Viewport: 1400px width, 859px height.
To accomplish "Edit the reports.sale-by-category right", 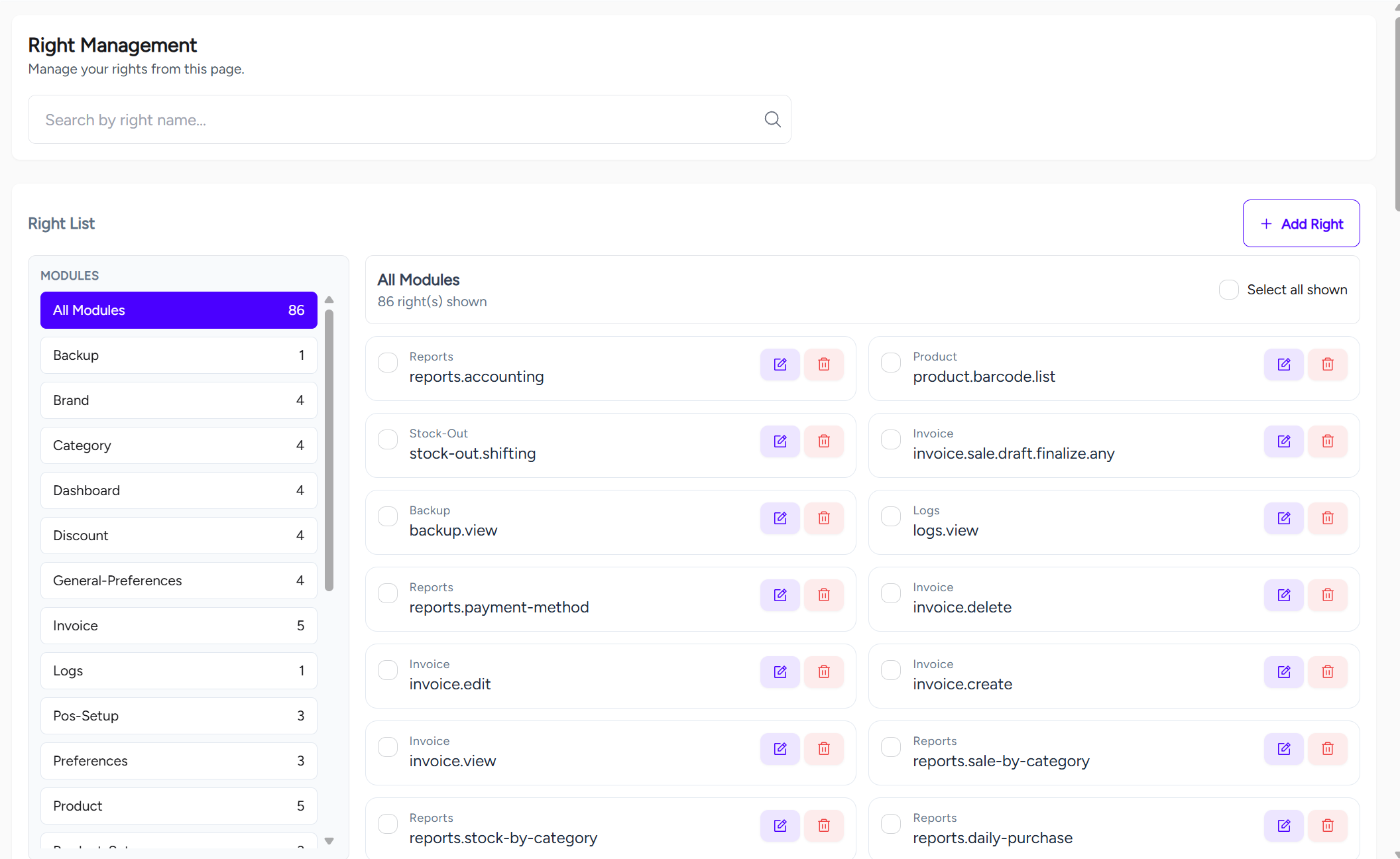I will (x=1284, y=749).
